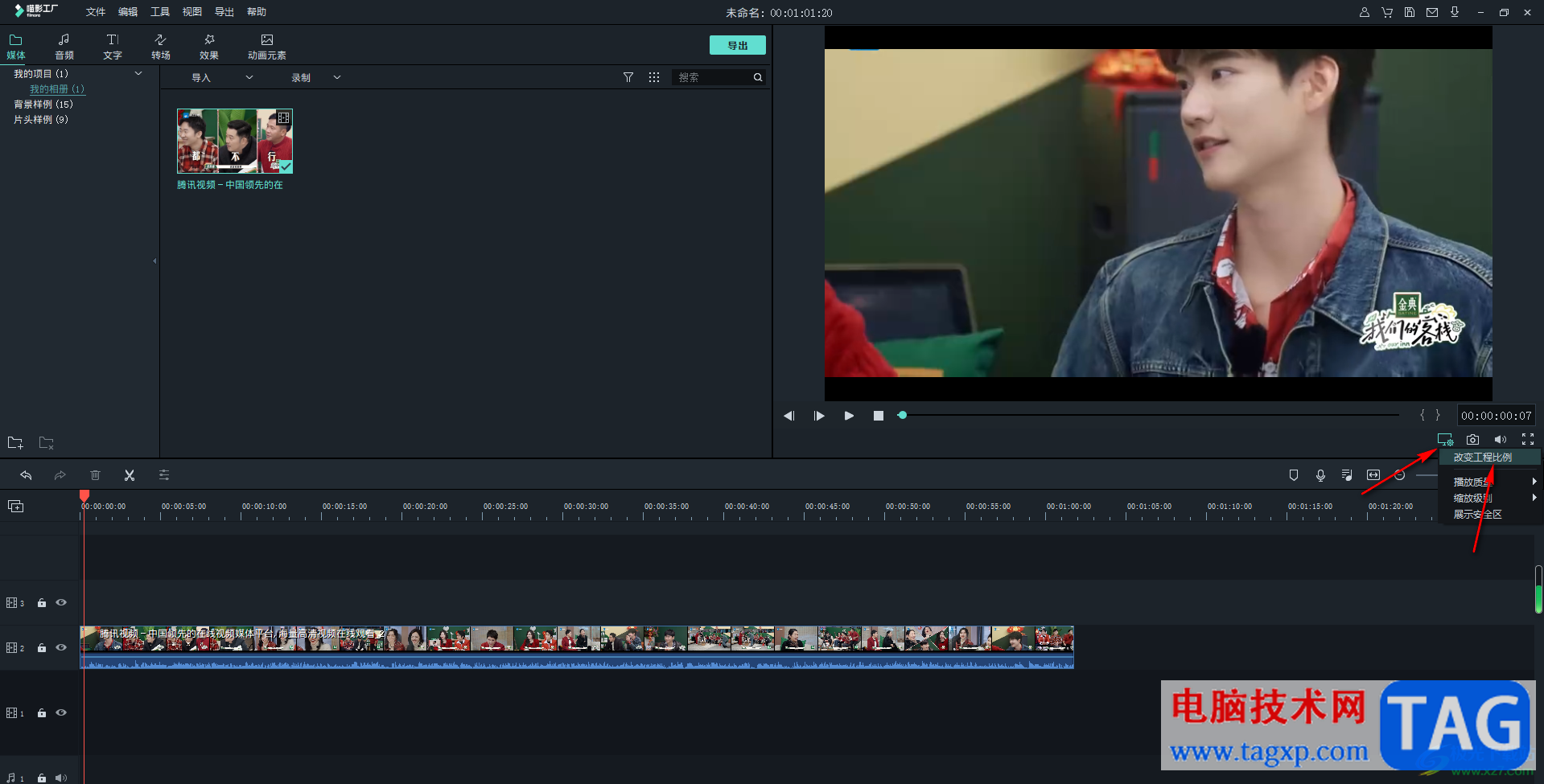The width and height of the screenshot is (1544, 784).
Task: Toggle lock on video track 3
Action: click(x=42, y=602)
